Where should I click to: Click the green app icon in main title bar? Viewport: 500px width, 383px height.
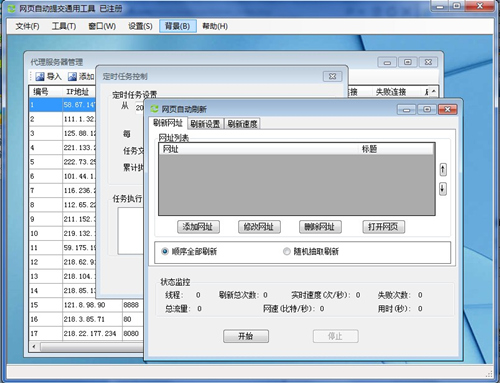pos(11,8)
